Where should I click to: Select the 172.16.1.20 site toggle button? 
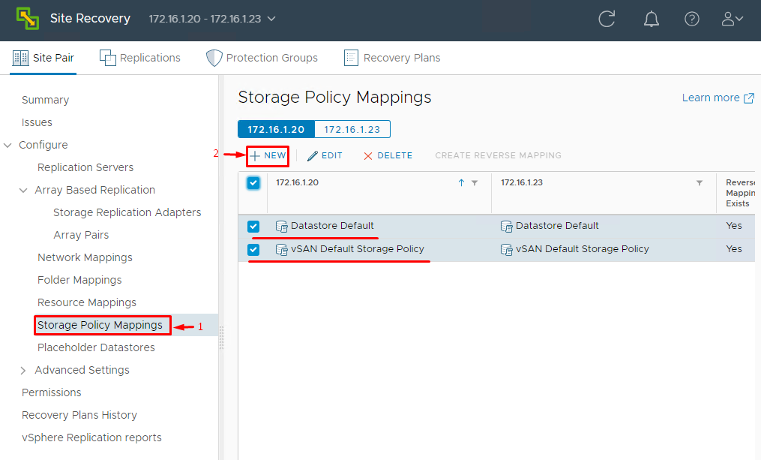pyautogui.click(x=276, y=130)
